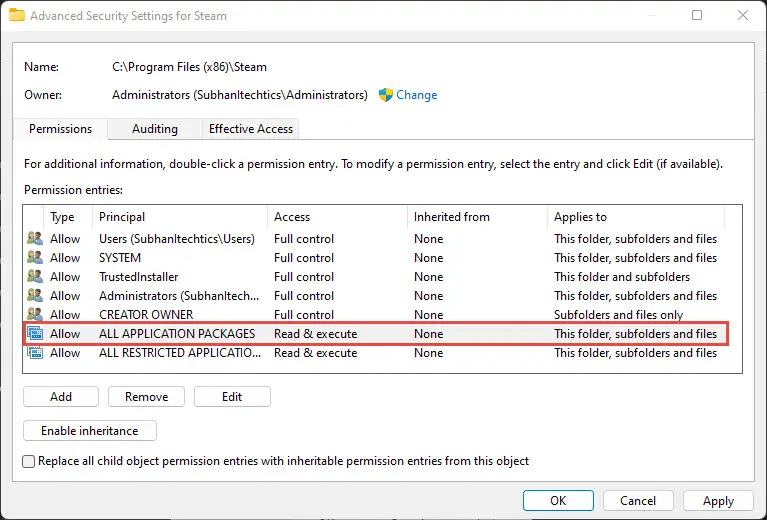The width and height of the screenshot is (767, 520).
Task: Maximize the Advanced Security Settings window
Action: coord(697,15)
